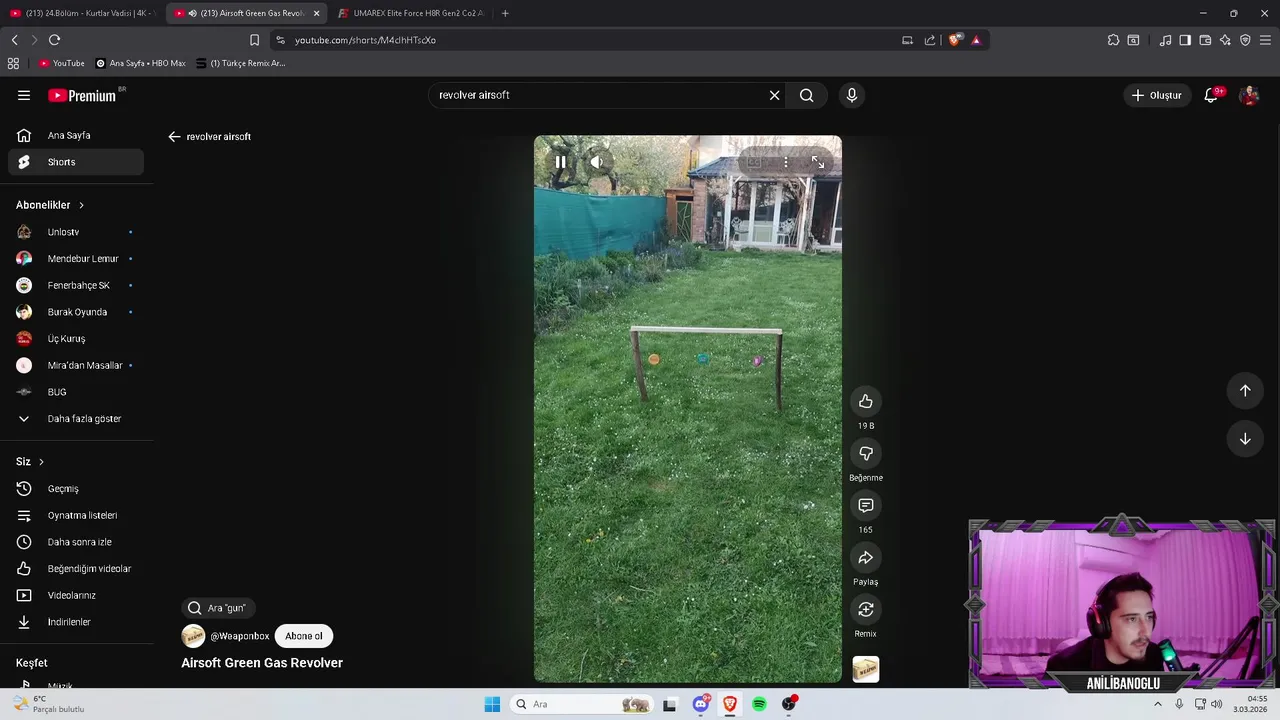
Task: Go to Ana Sayfa in sidebar
Action: [76, 135]
